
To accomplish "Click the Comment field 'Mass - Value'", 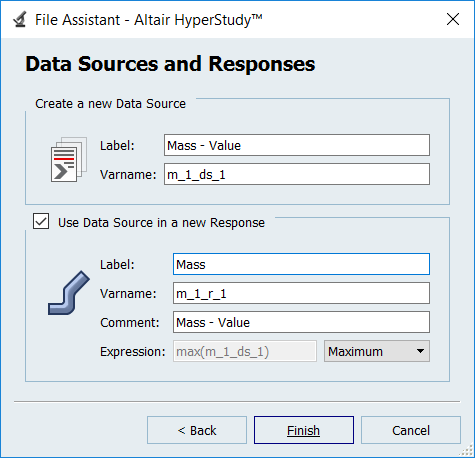I will pos(301,322).
